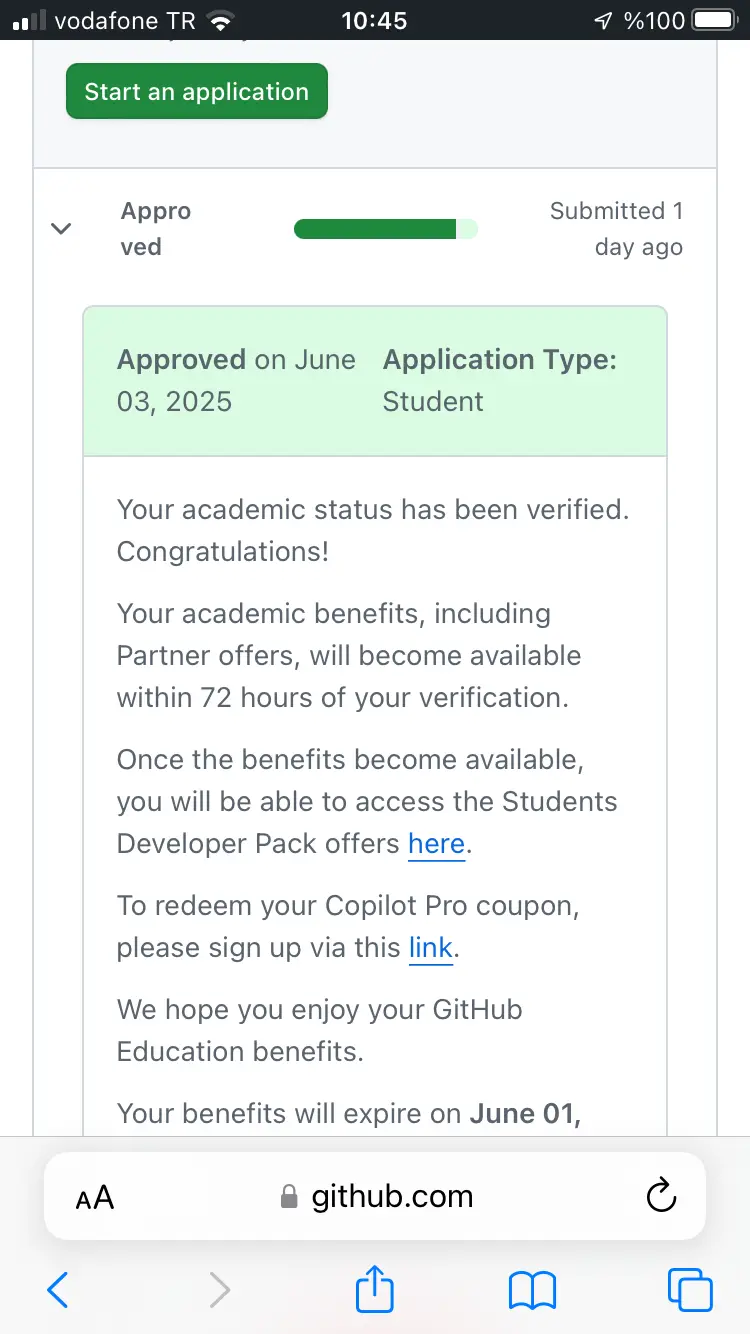Collapse the Approved application chevron

click(x=61, y=228)
